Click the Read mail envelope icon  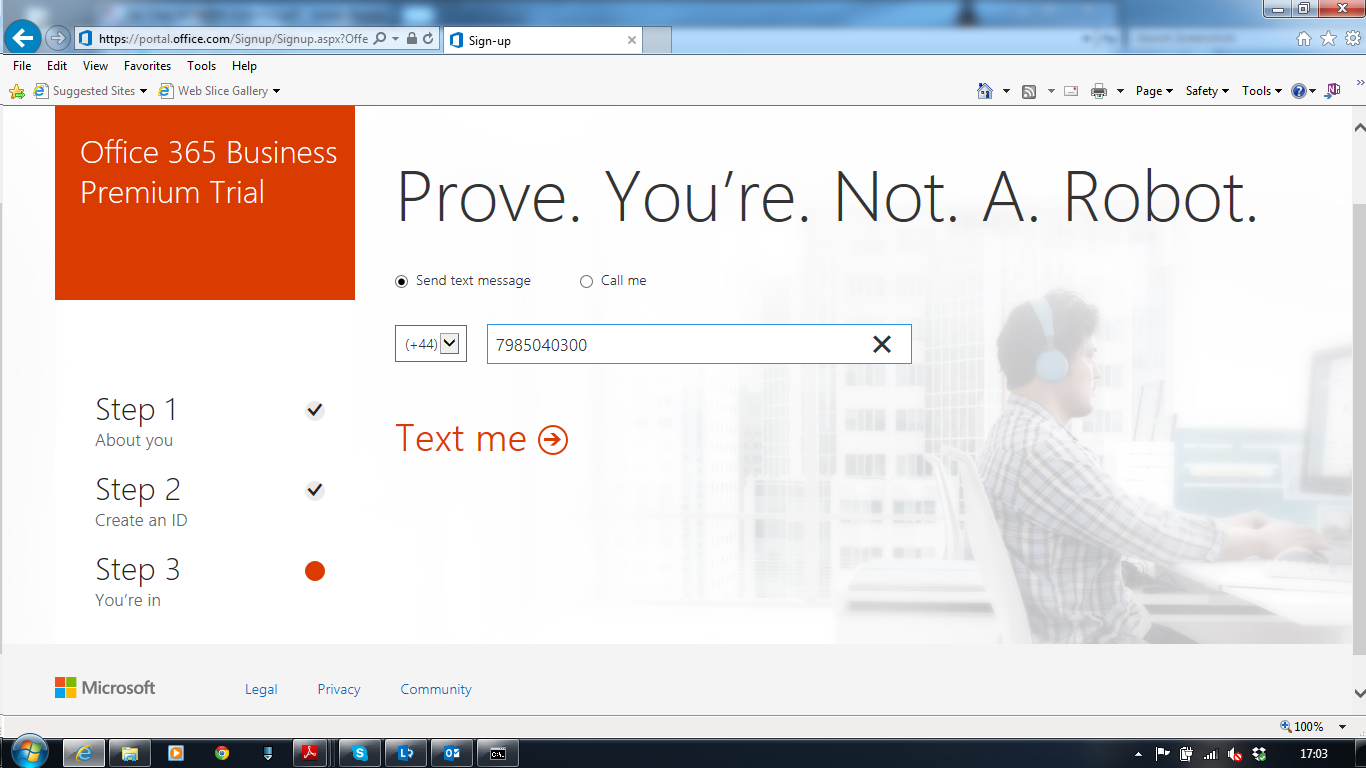pyautogui.click(x=1071, y=91)
